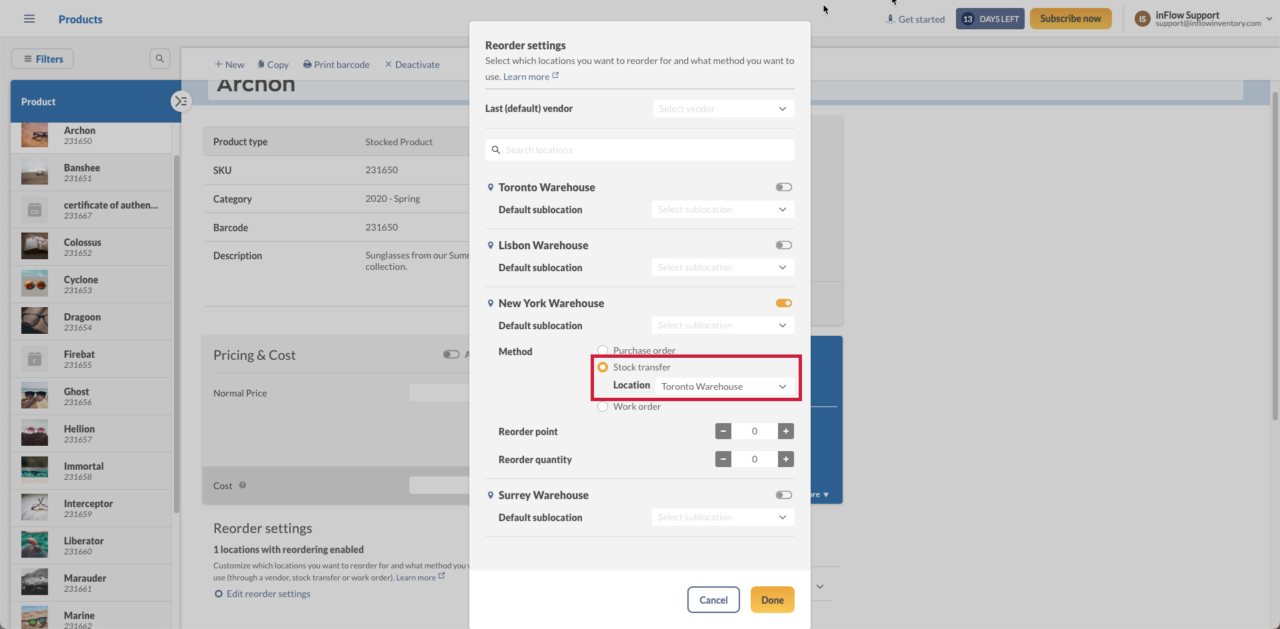The width and height of the screenshot is (1280, 629).
Task: Click the New York Warehouse location pin icon
Action: click(x=490, y=304)
